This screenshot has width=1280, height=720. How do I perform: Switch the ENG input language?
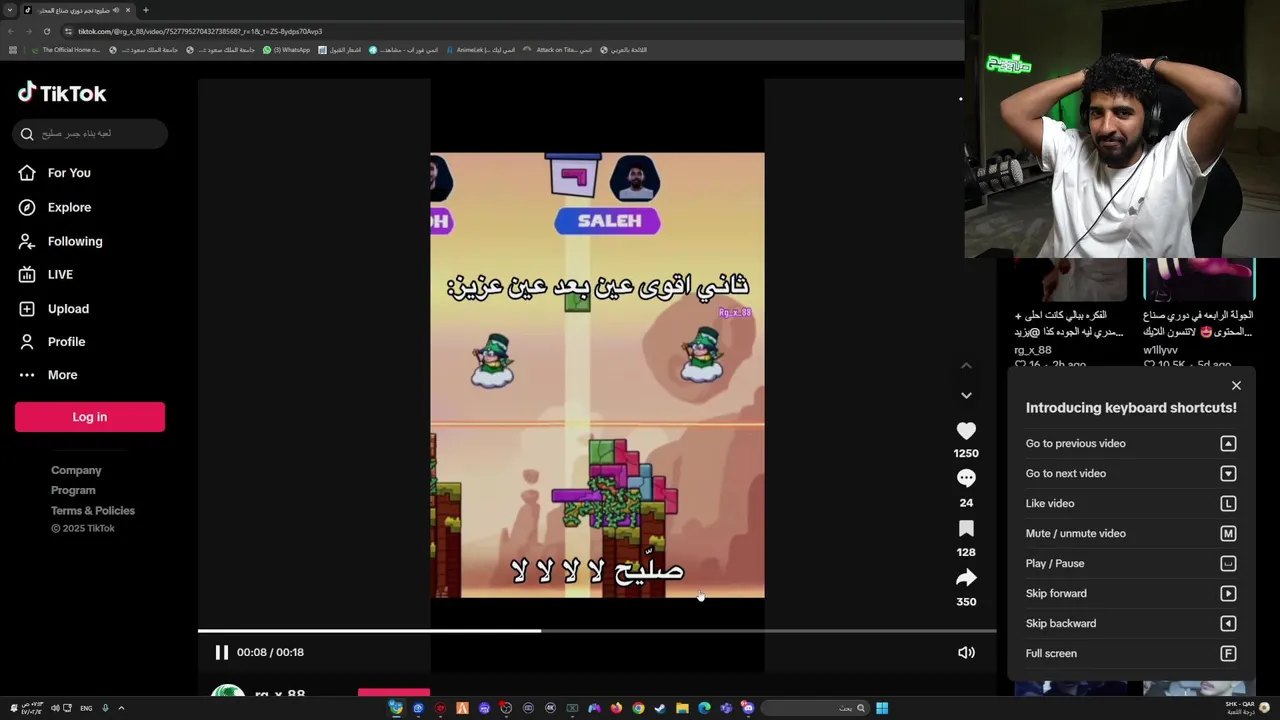click(86, 708)
